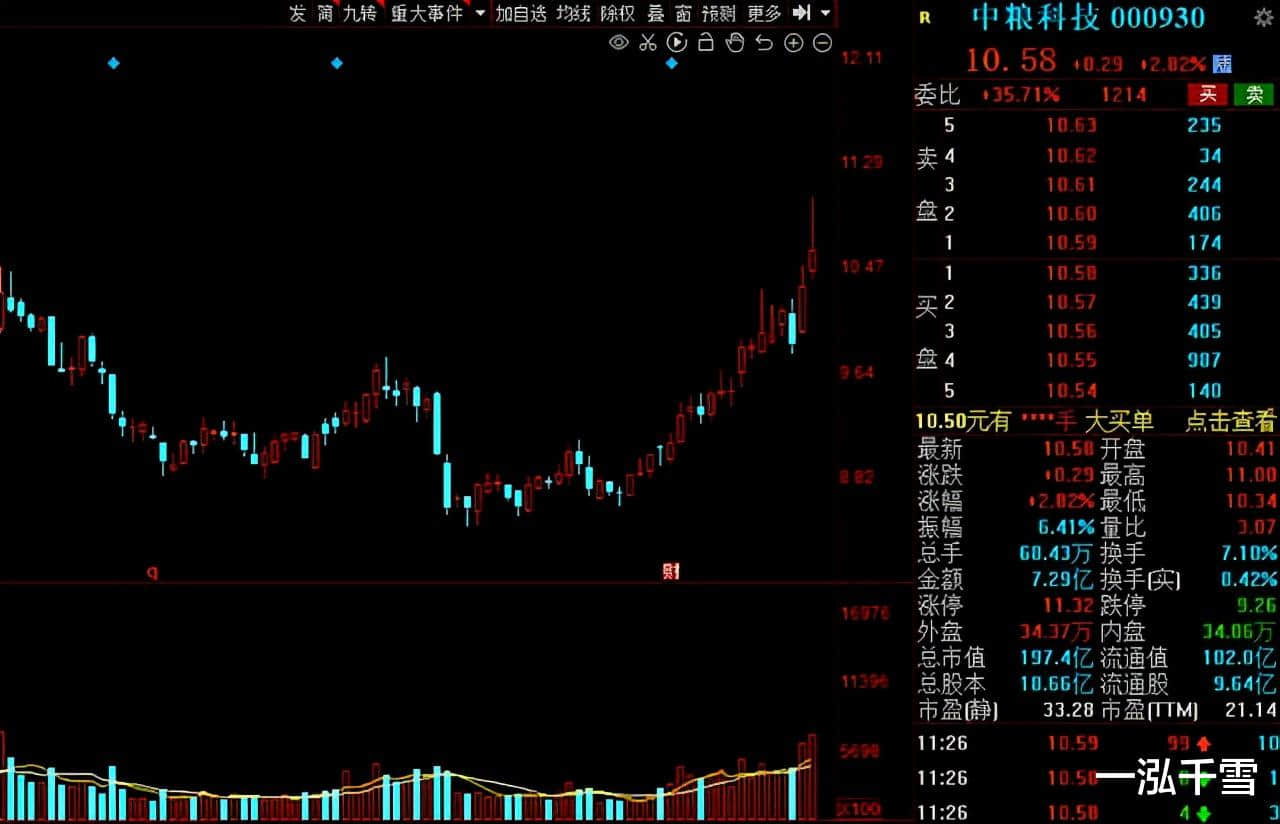Image resolution: width=1280 pixels, height=824 pixels.
Task: Click the latest tall candlestick on chart
Action: (812, 238)
